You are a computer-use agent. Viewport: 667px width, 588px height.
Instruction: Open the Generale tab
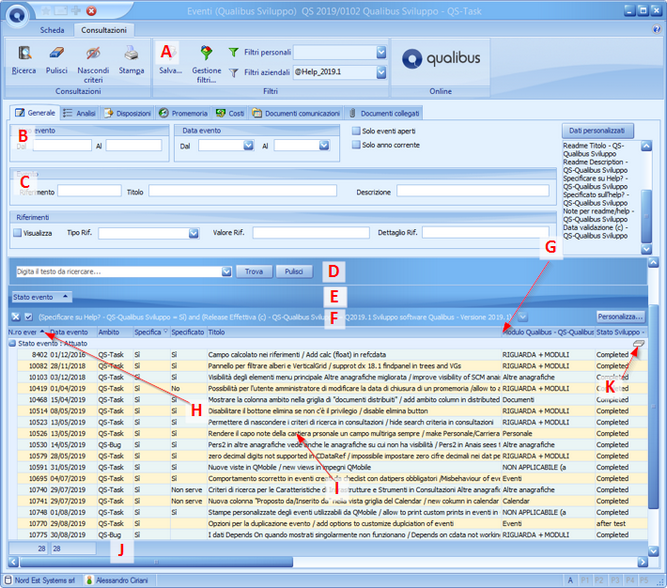pos(35,113)
